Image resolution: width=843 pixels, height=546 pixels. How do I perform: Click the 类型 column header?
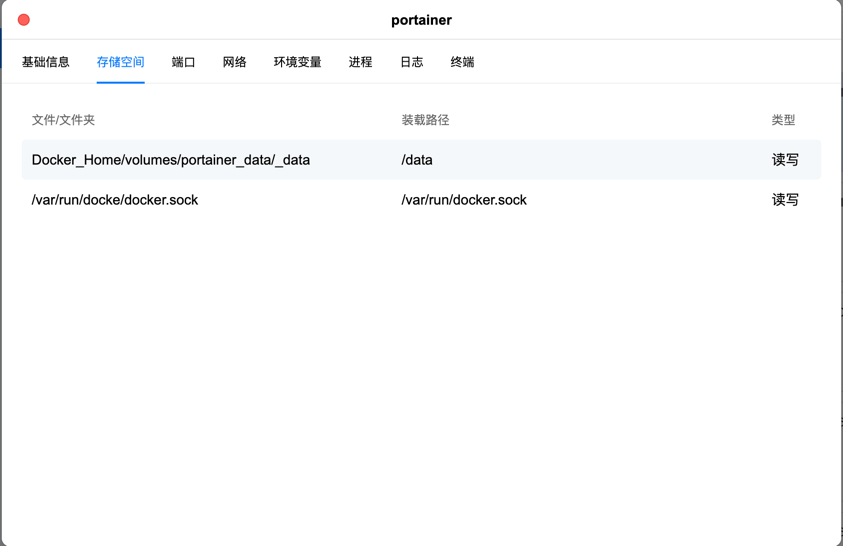tap(783, 120)
